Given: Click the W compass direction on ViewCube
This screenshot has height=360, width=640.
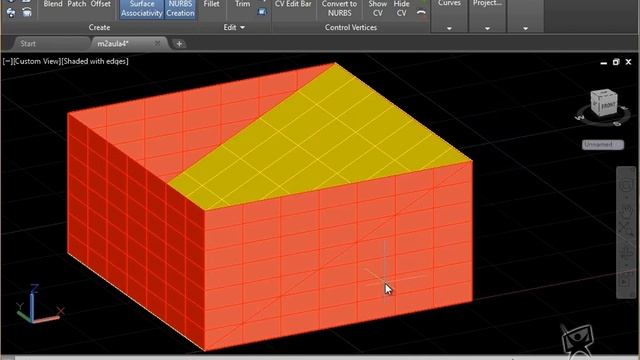Looking at the screenshot, I should 579,118.
